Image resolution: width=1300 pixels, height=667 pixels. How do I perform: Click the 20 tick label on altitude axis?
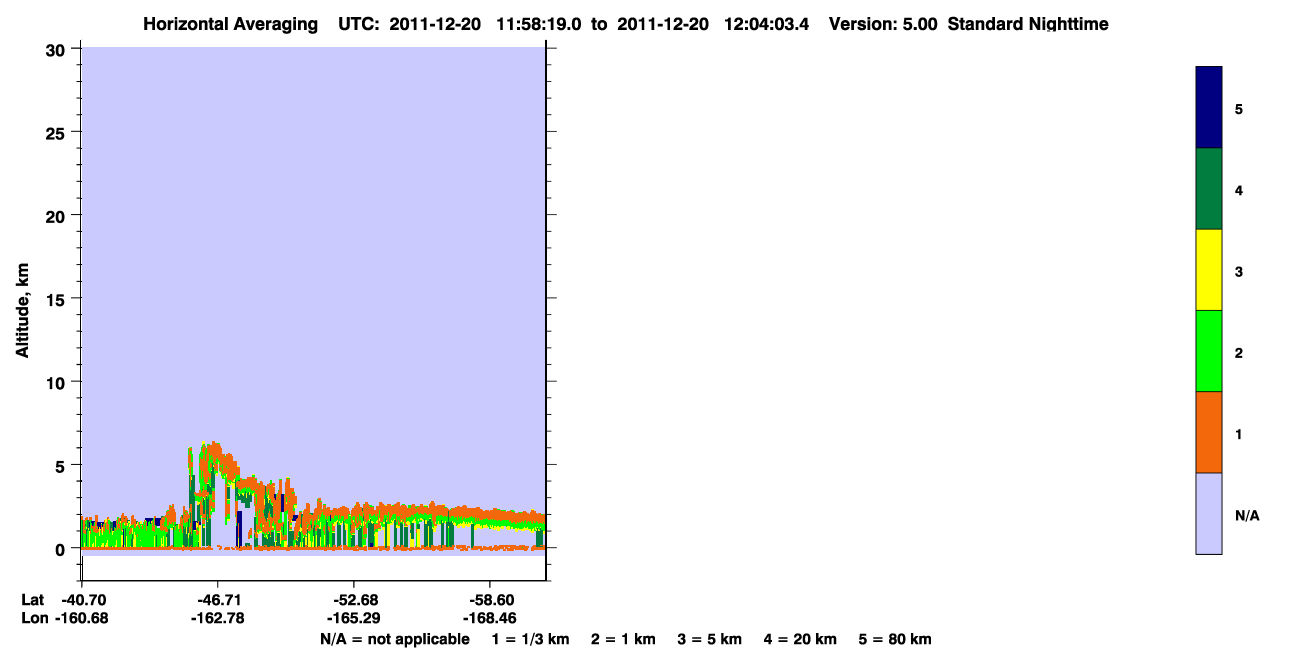click(58, 216)
